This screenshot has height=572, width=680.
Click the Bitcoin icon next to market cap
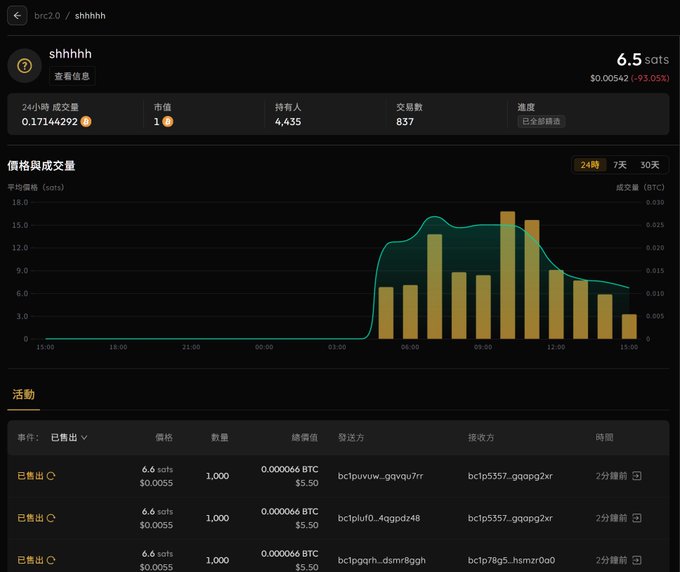pos(167,121)
